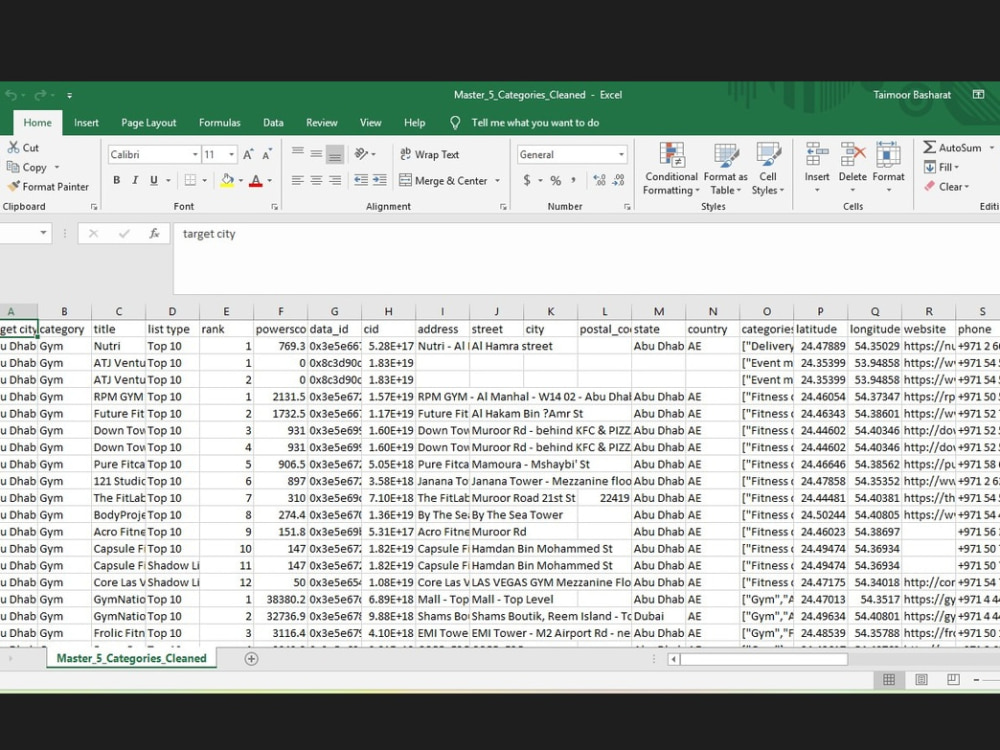Apply the red font color
This screenshot has width=1000, height=750.
pyautogui.click(x=256, y=180)
